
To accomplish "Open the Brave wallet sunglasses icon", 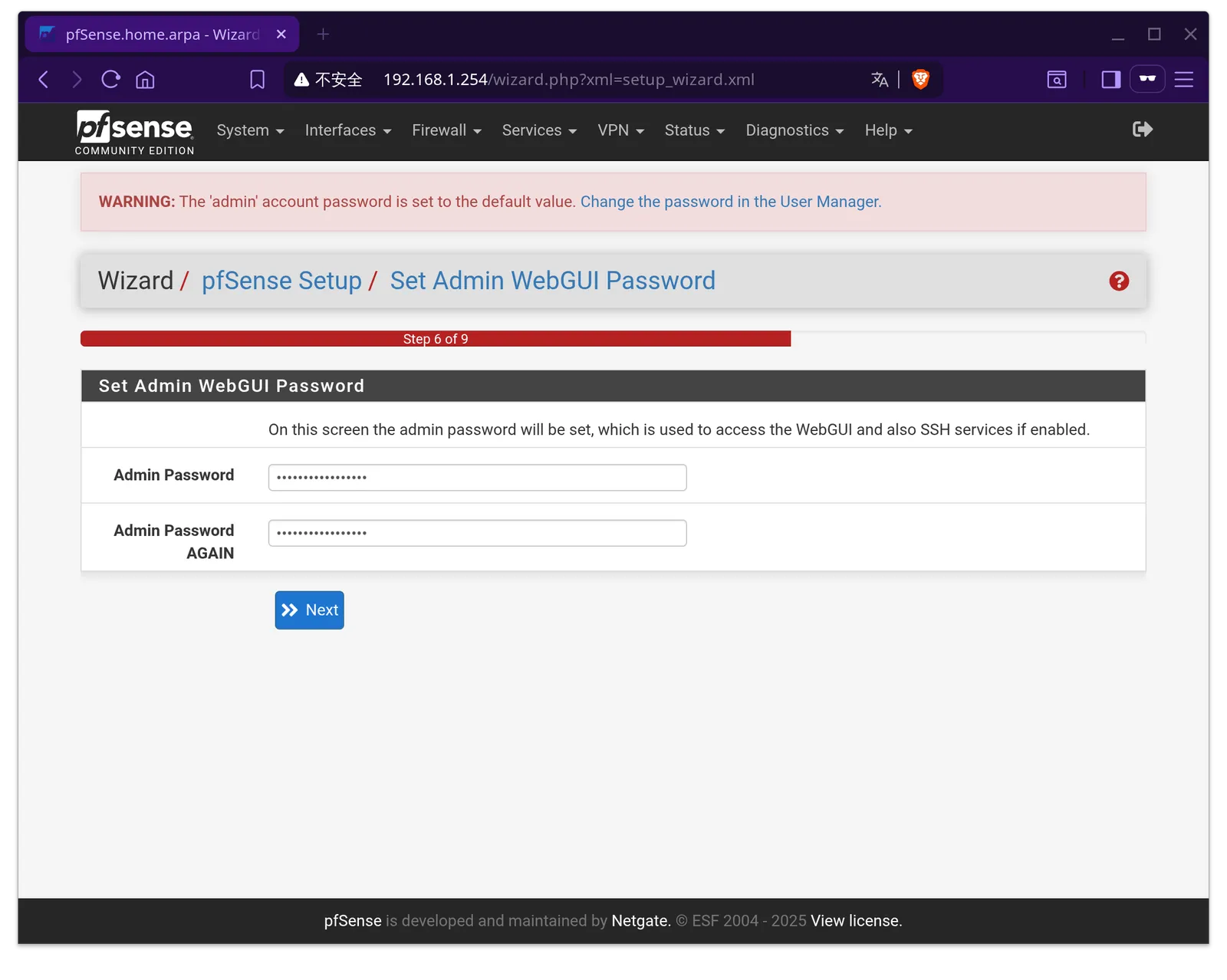I will pyautogui.click(x=1147, y=79).
